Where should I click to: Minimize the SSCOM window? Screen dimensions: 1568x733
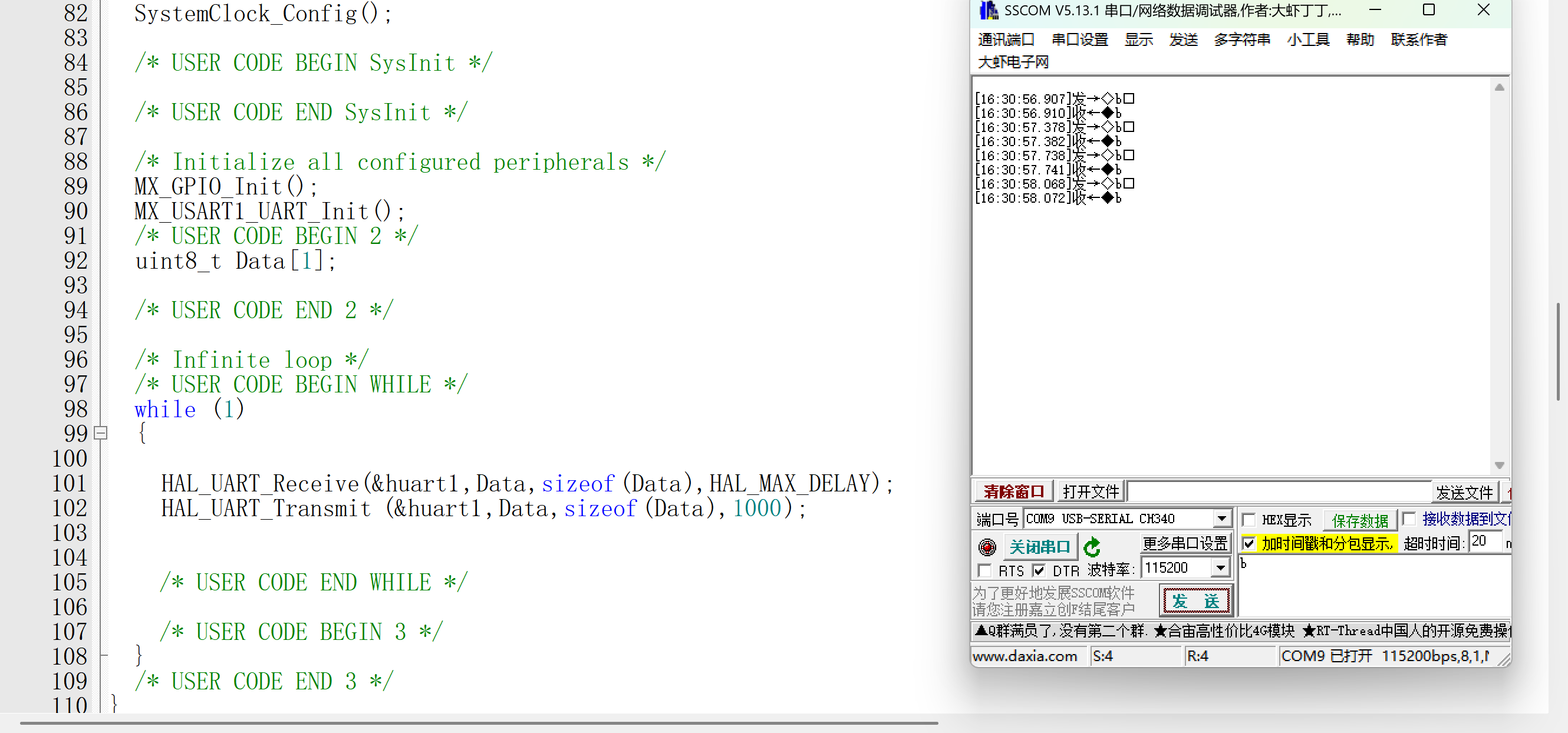1375,11
